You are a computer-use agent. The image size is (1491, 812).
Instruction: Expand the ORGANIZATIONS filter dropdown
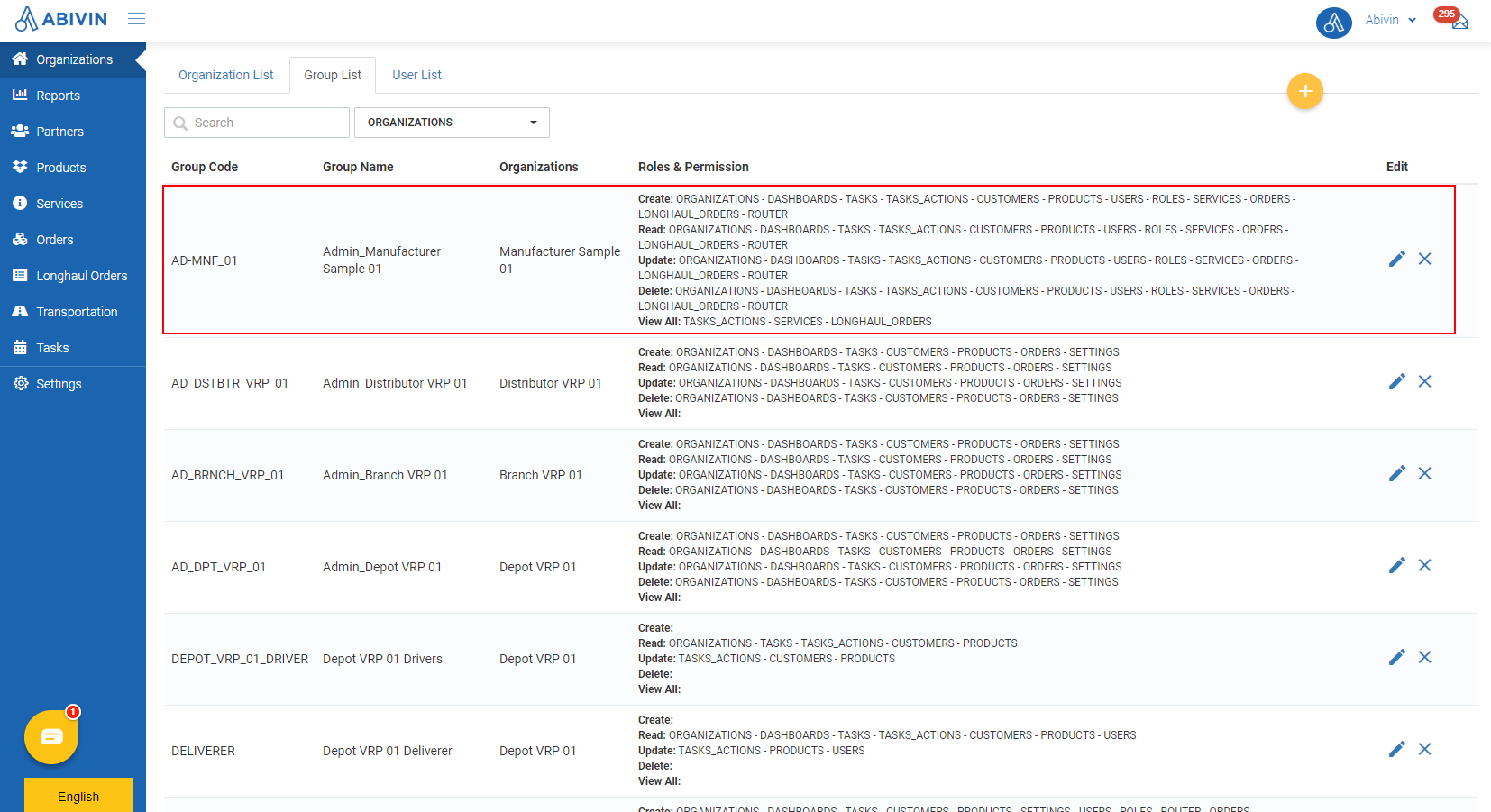(452, 123)
